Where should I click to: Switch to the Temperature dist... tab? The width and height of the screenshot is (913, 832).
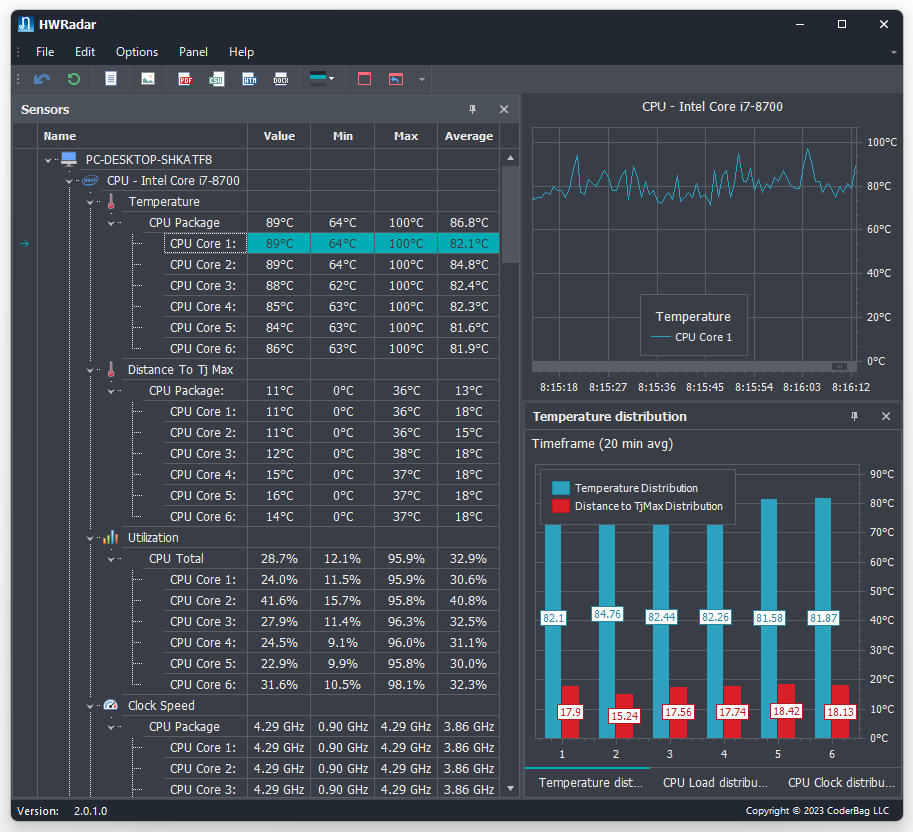(x=590, y=783)
